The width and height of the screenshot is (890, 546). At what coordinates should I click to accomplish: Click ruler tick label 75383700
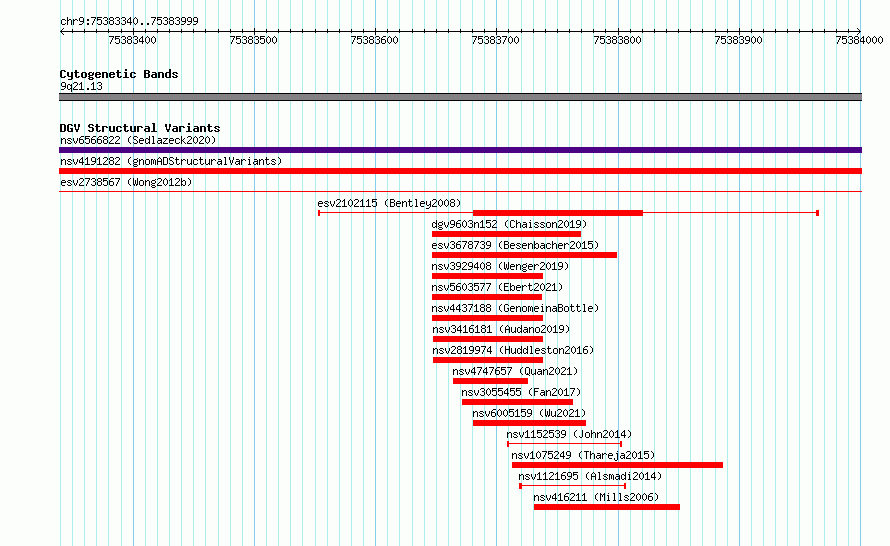(x=496, y=40)
